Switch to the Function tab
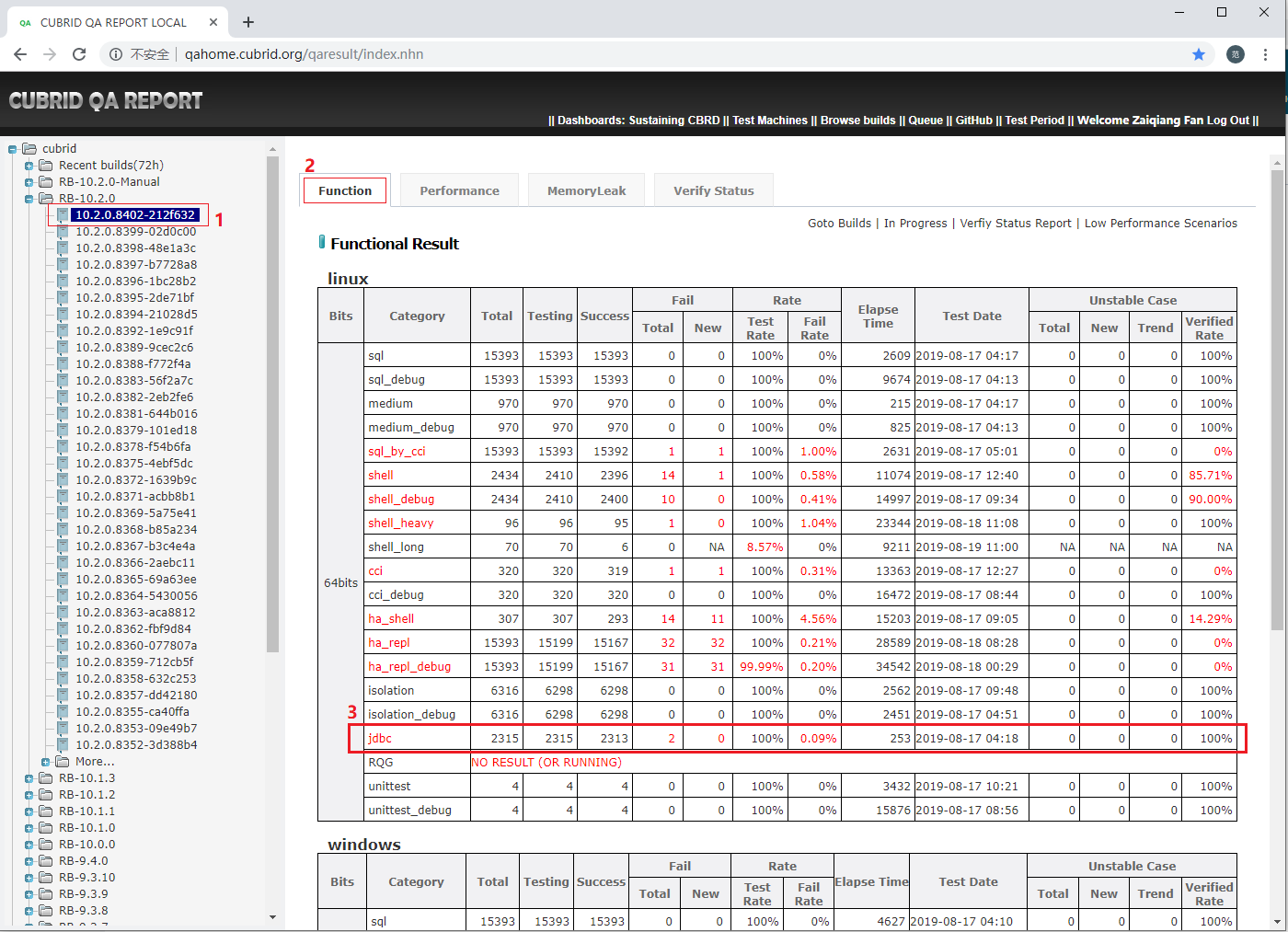The height and width of the screenshot is (932, 1288). click(346, 190)
